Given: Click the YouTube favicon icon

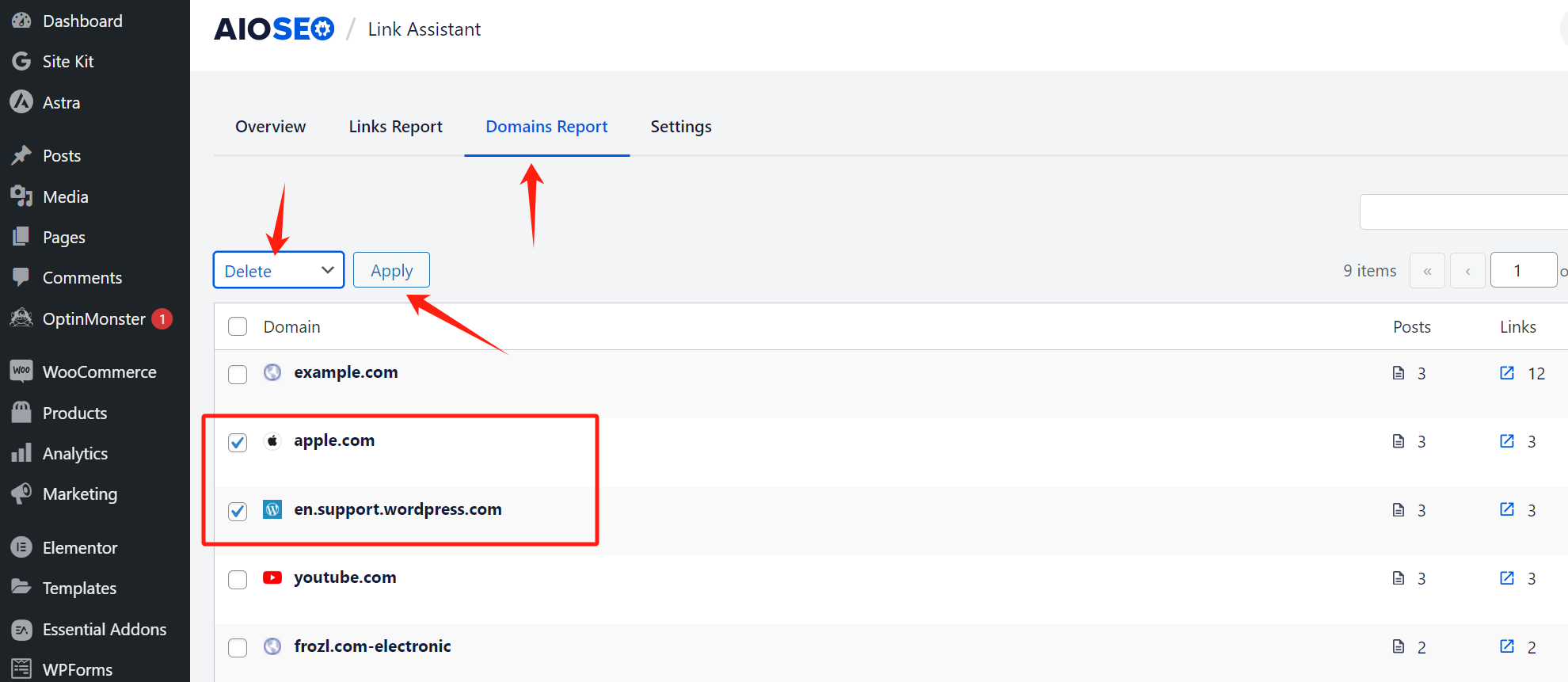Looking at the screenshot, I should click(x=272, y=577).
